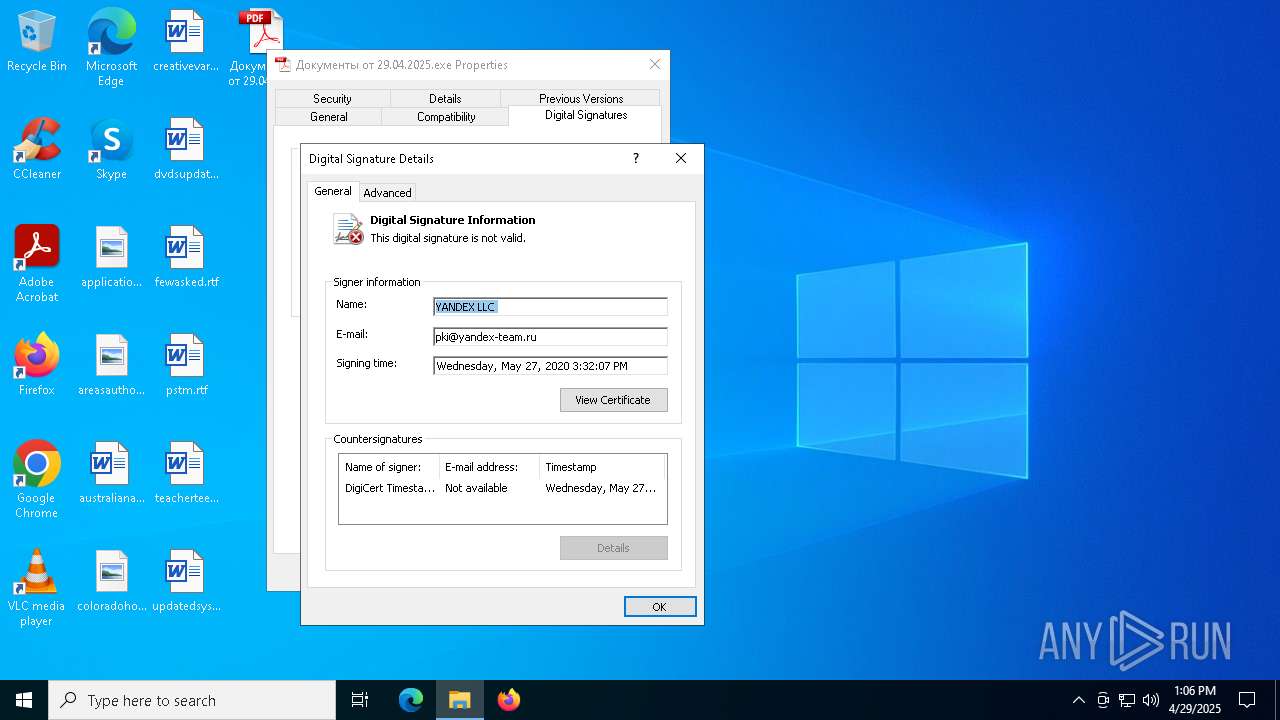Close the Properties window
The width and height of the screenshot is (1280, 720).
coord(655,64)
